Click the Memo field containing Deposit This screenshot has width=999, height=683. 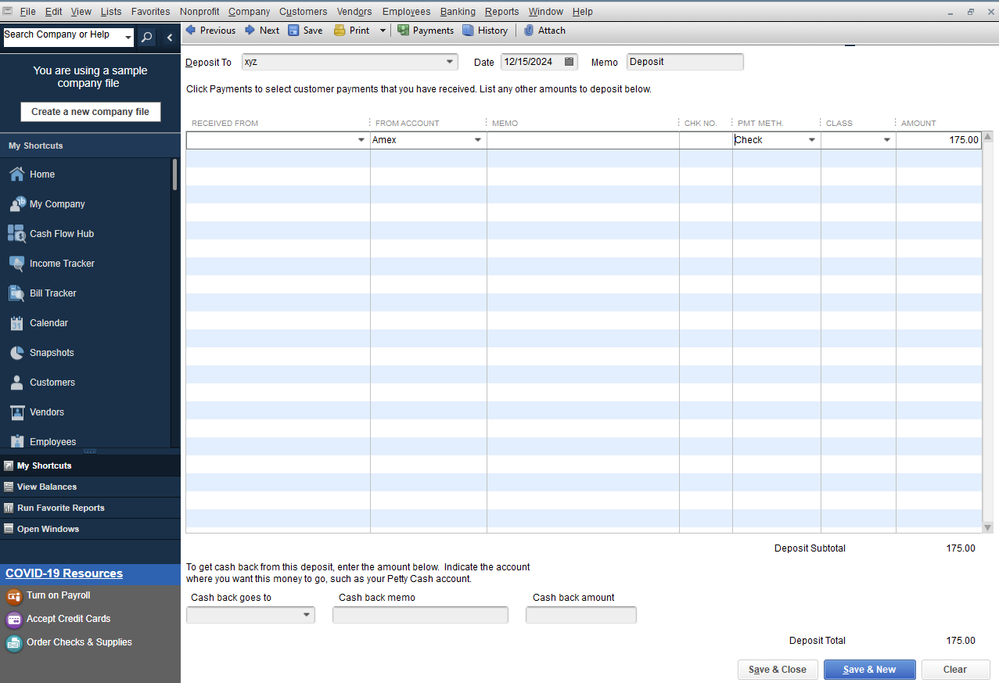click(x=685, y=62)
